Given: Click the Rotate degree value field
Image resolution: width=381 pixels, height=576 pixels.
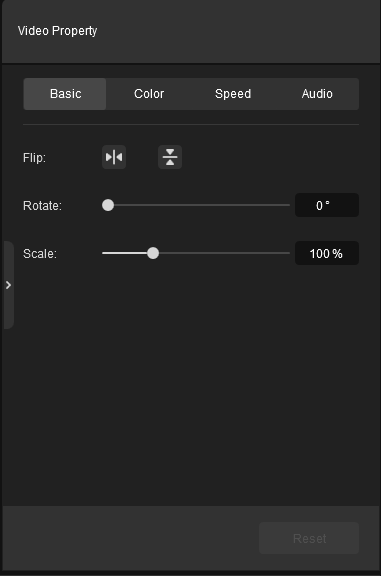Looking at the screenshot, I should [x=327, y=205].
